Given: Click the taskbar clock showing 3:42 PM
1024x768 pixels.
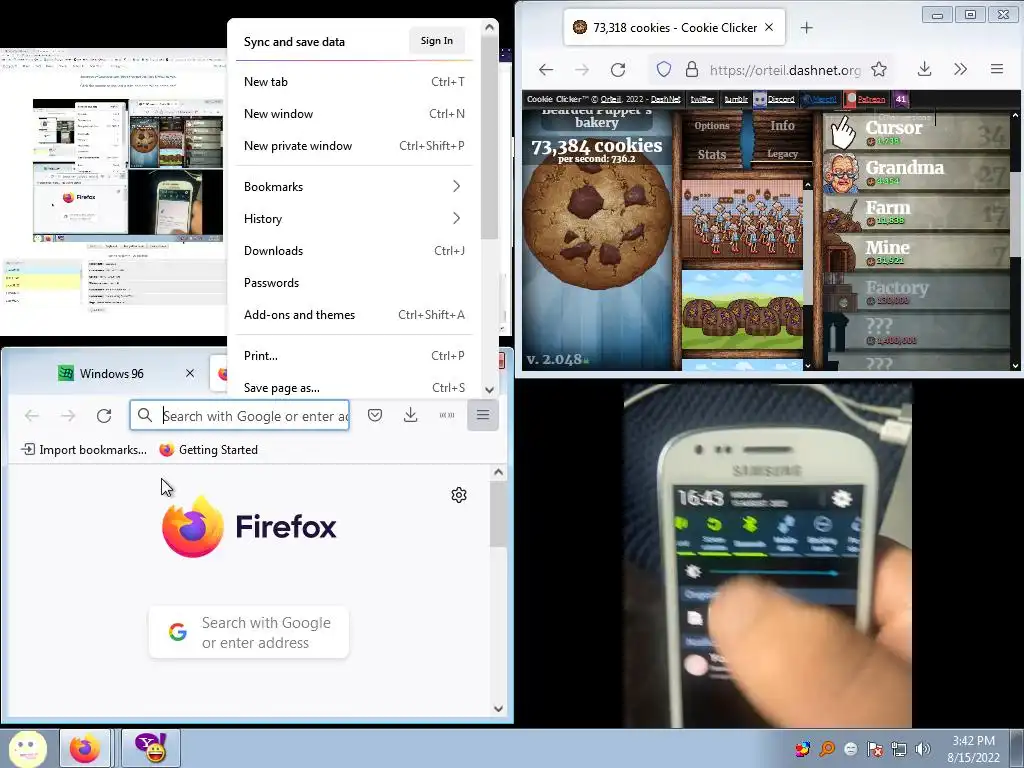Looking at the screenshot, I should [x=973, y=749].
